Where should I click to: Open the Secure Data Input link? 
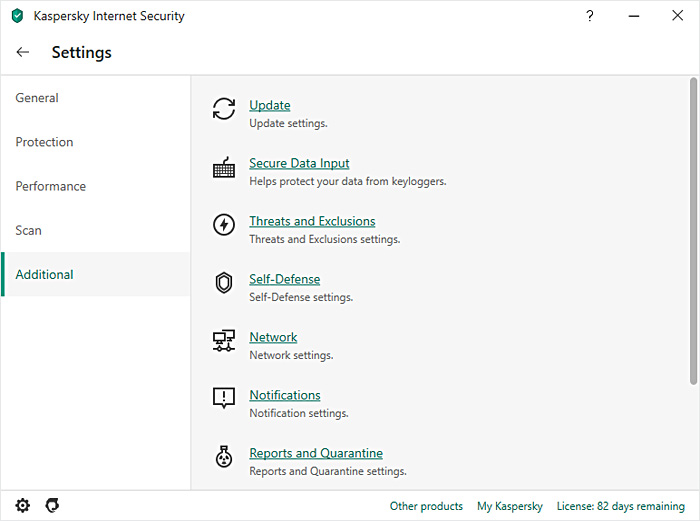tap(299, 163)
